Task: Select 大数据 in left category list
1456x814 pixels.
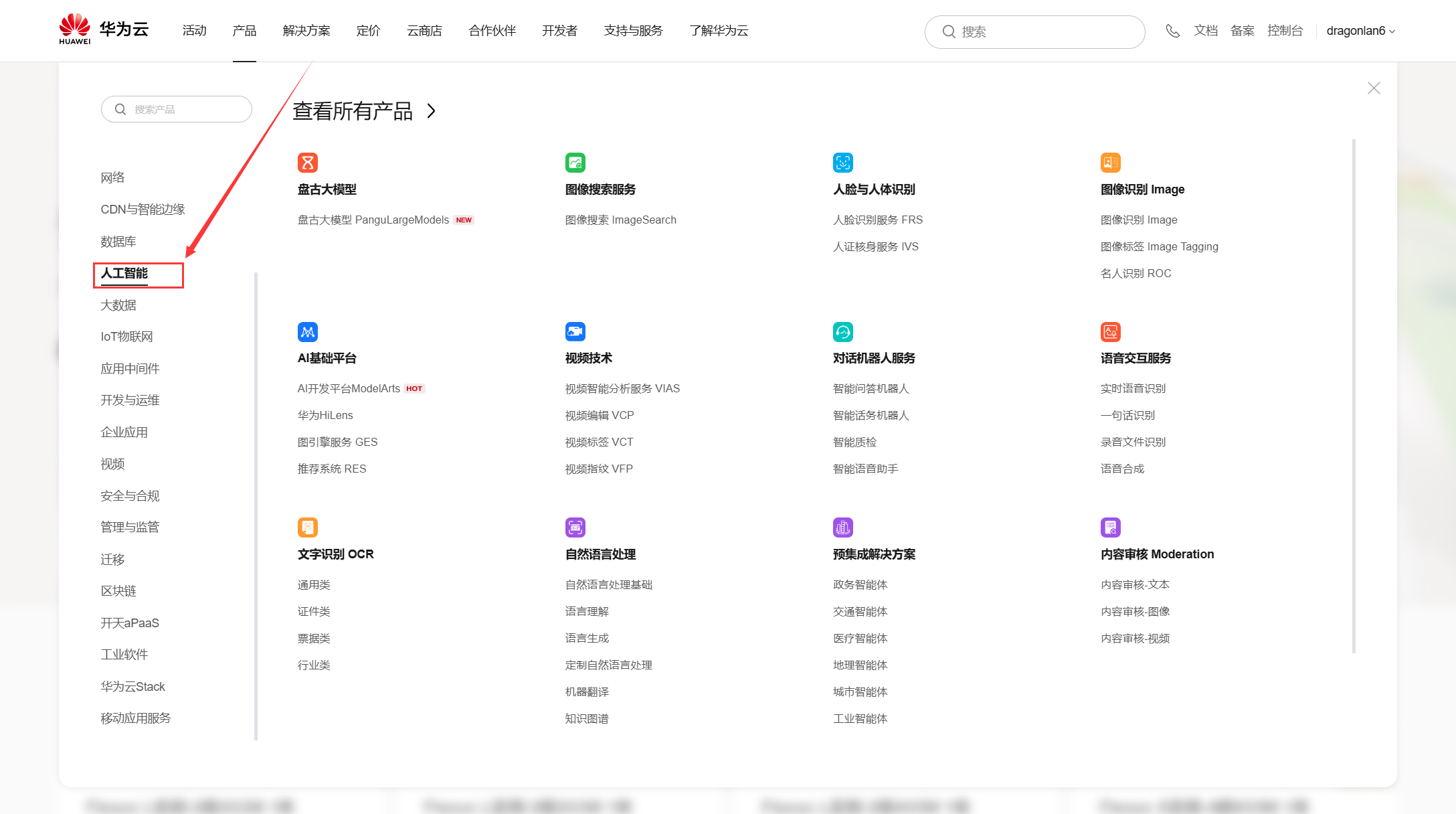Action: [x=118, y=305]
